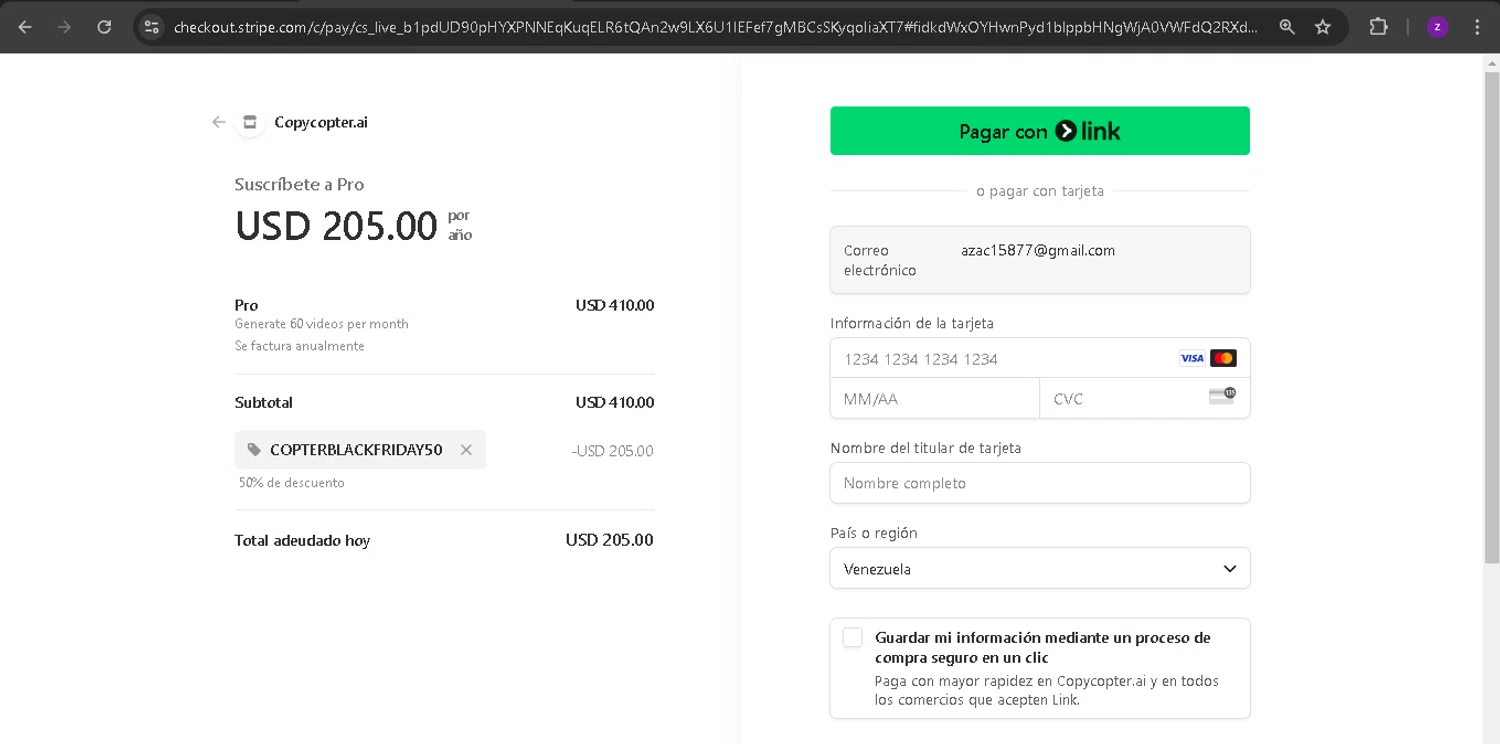The width and height of the screenshot is (1500, 744).
Task: Click the -USD 205.00 discount amount
Action: point(612,451)
